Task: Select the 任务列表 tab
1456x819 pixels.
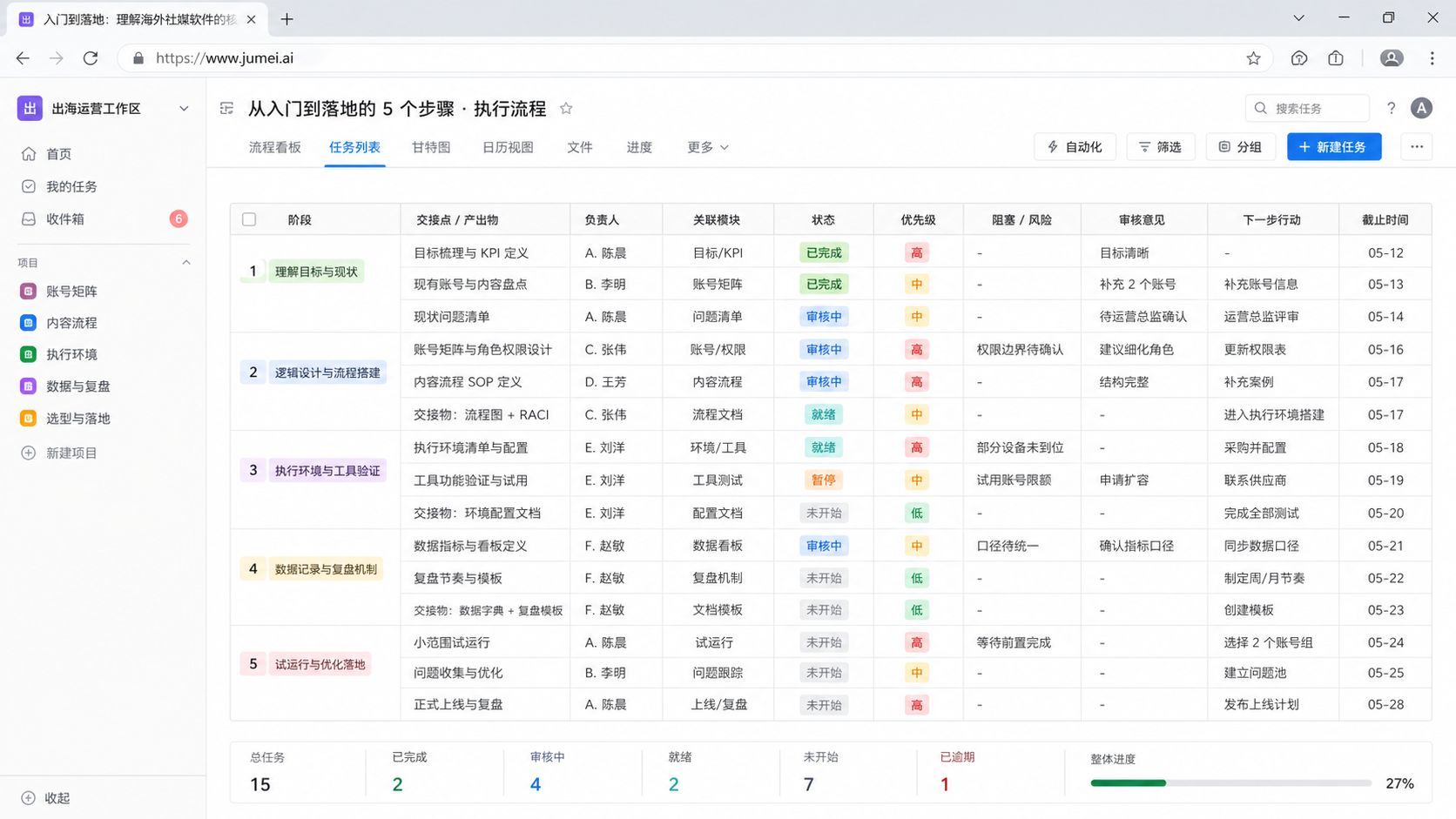Action: coord(354,147)
